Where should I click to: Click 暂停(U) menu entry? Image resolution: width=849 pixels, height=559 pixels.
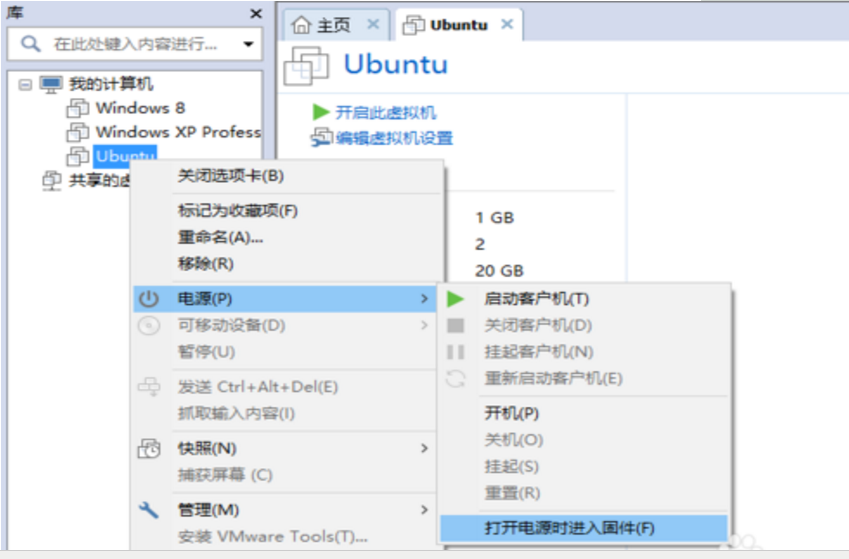click(206, 352)
